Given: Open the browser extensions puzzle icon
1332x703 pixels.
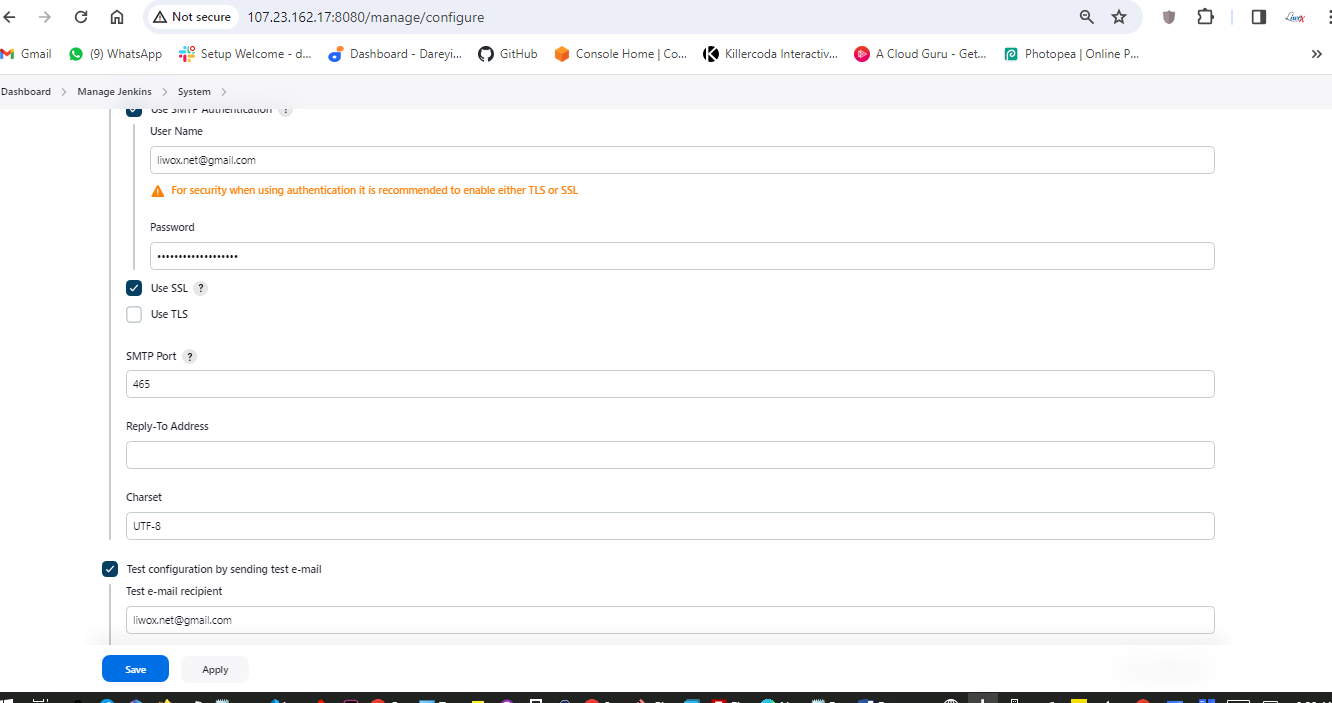Looking at the screenshot, I should tap(1205, 17).
